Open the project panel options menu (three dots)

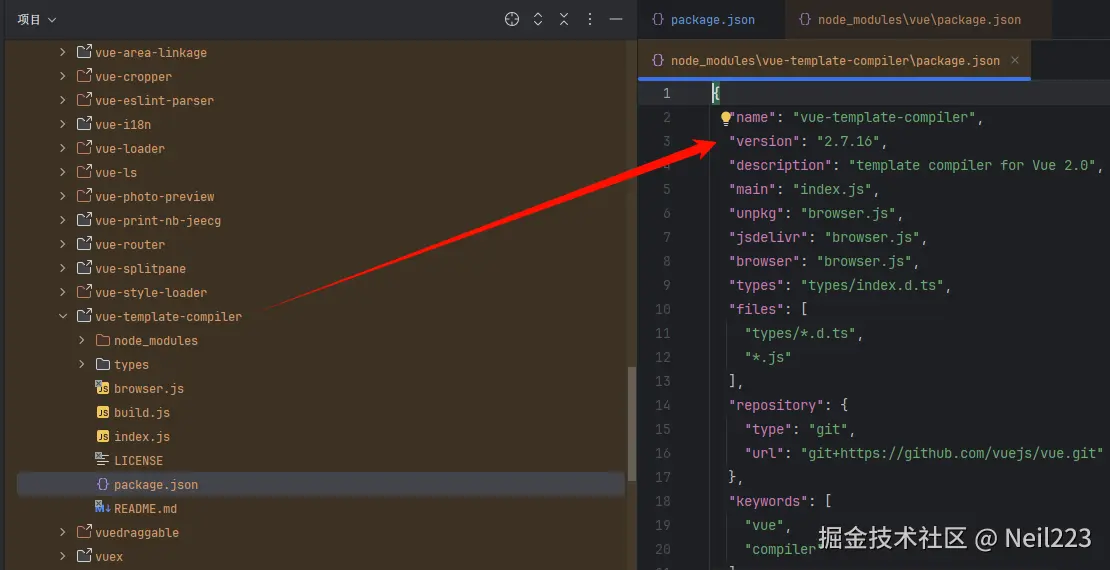point(590,20)
